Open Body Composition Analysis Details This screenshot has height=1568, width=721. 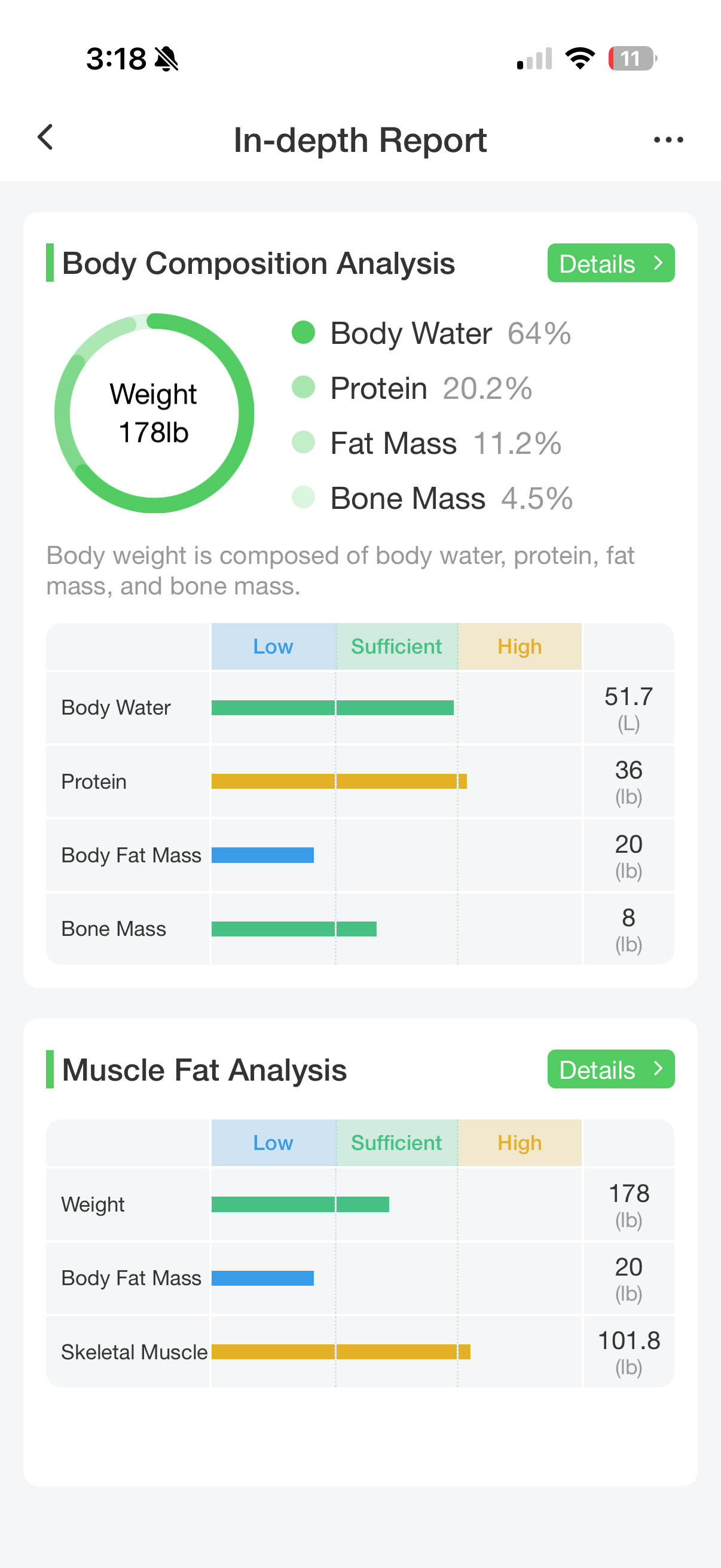point(610,263)
